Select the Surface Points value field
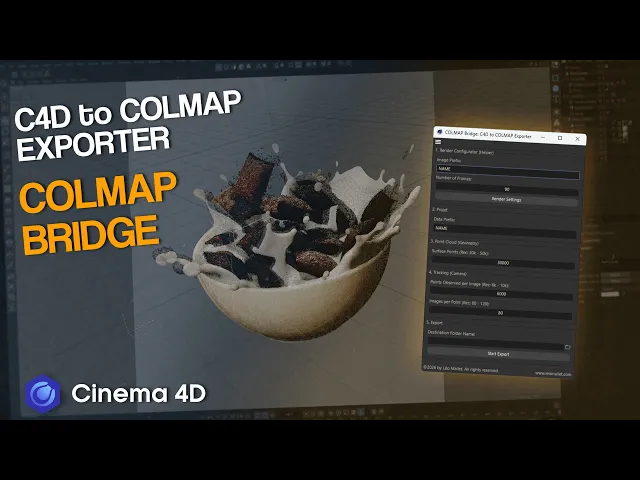Image resolution: width=640 pixels, height=480 pixels. 503,263
